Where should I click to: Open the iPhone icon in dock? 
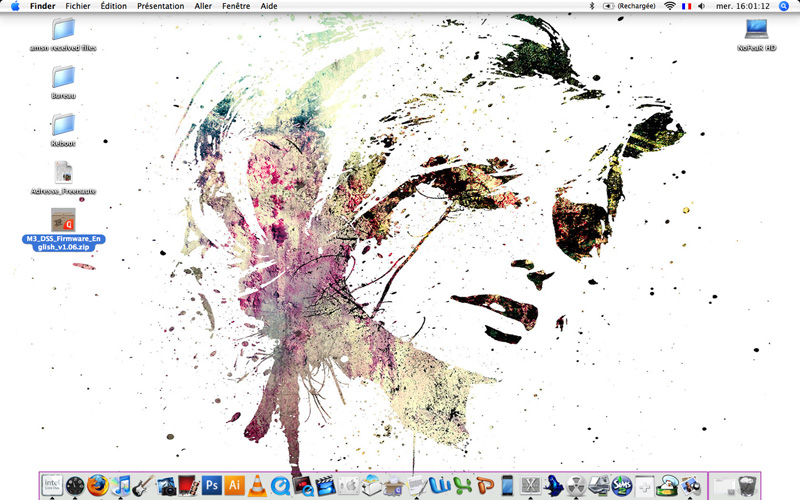[508, 485]
